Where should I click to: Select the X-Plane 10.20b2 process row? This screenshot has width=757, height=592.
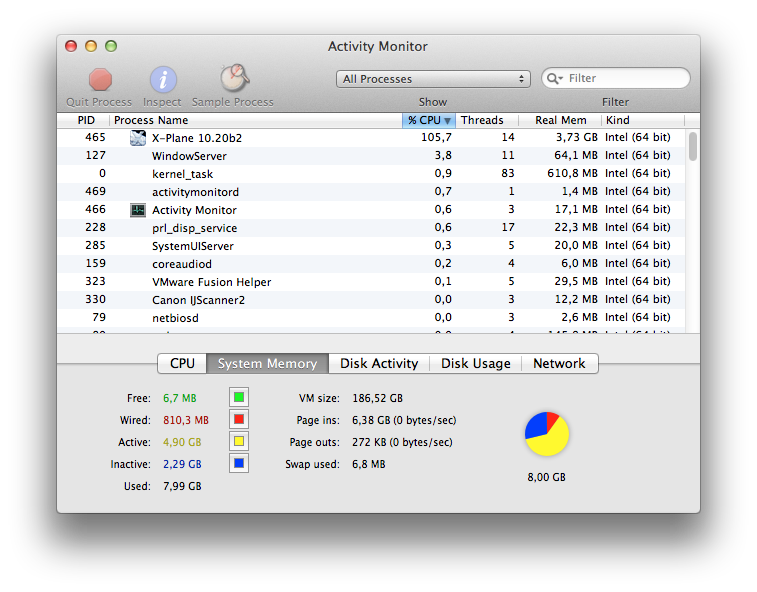pyautogui.click(x=371, y=138)
